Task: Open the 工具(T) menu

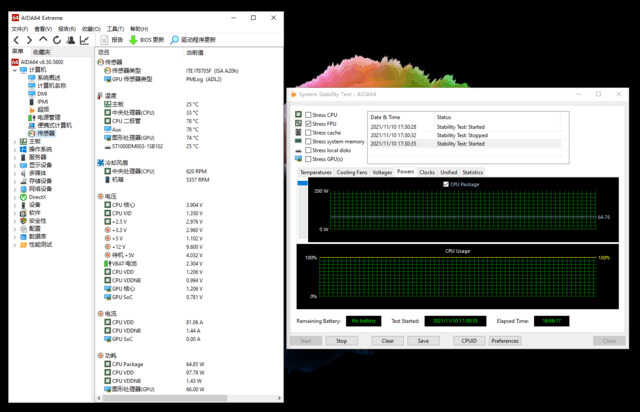Action: (115, 29)
